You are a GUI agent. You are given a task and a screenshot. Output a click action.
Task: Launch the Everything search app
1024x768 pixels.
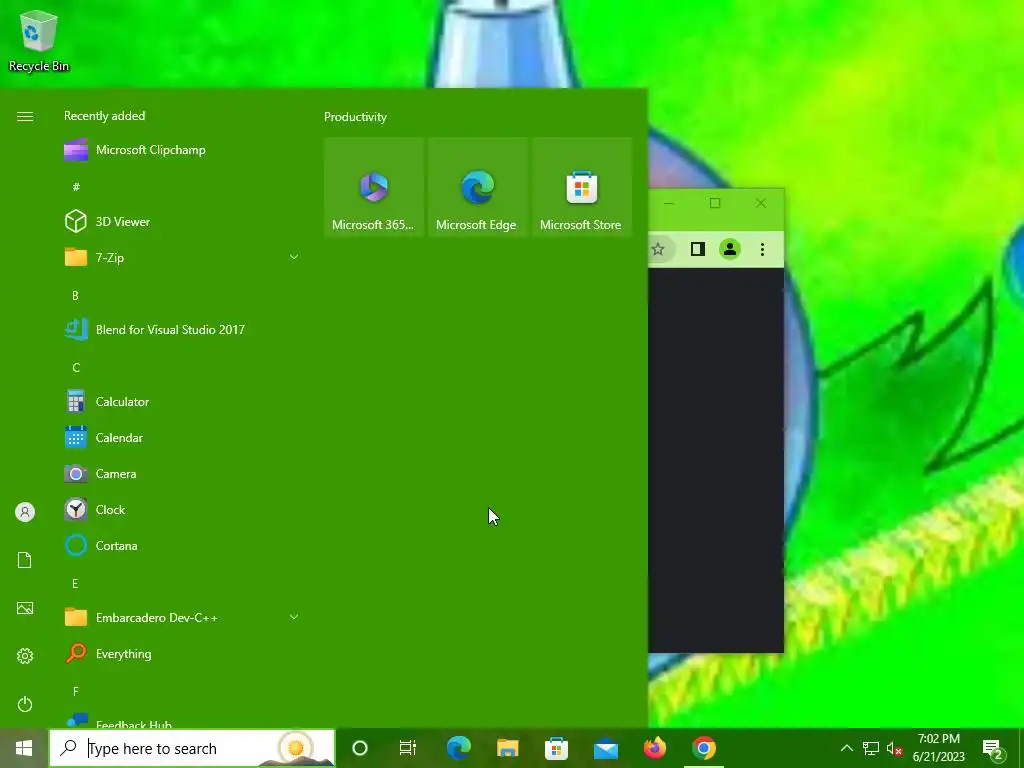click(182, 654)
